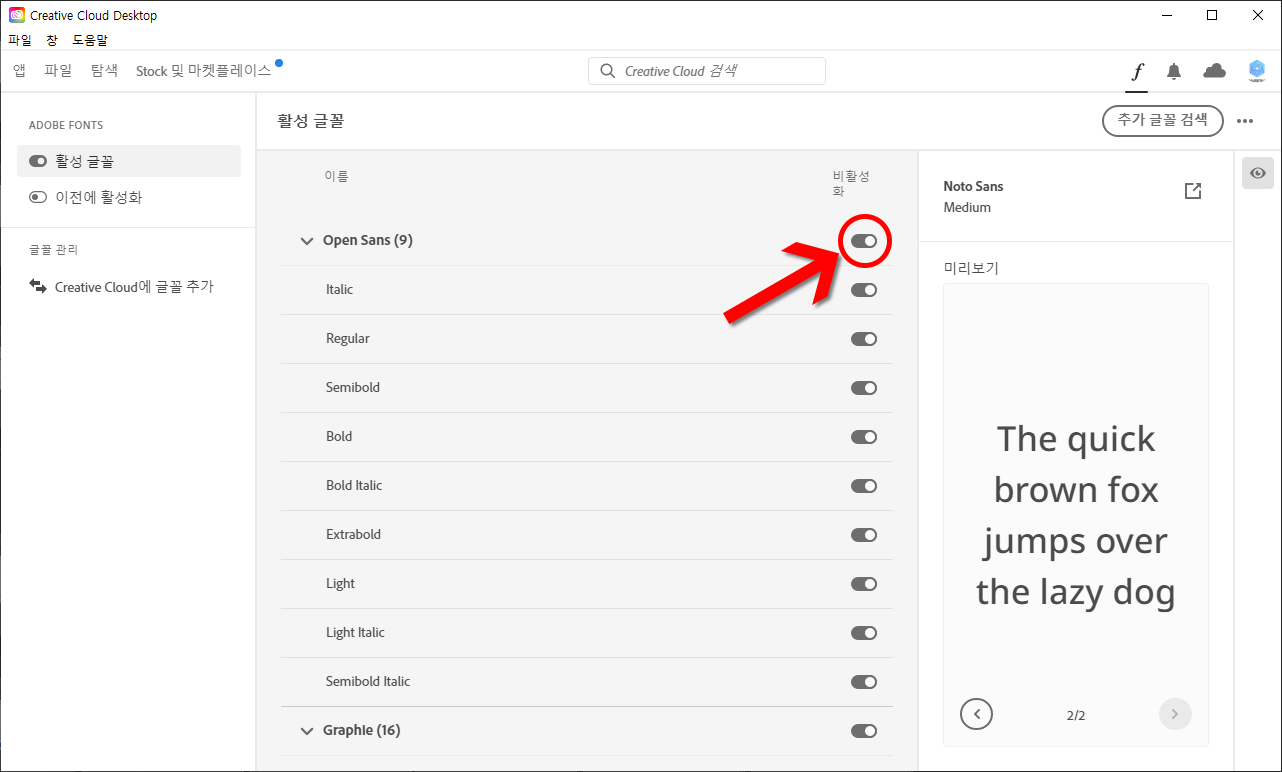Open Stock 및 마켓플레이스 tab
Image resolution: width=1282 pixels, height=772 pixels.
204,71
